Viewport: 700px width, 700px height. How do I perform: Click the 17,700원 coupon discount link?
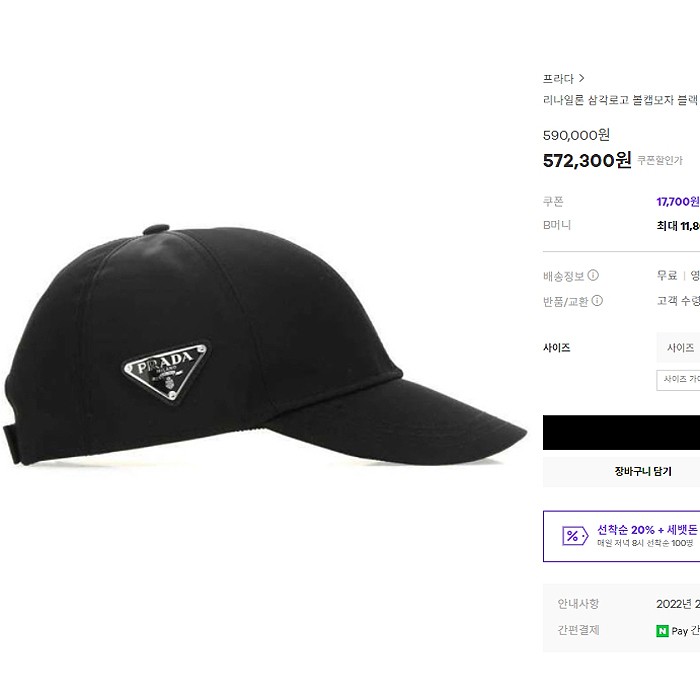pos(678,202)
